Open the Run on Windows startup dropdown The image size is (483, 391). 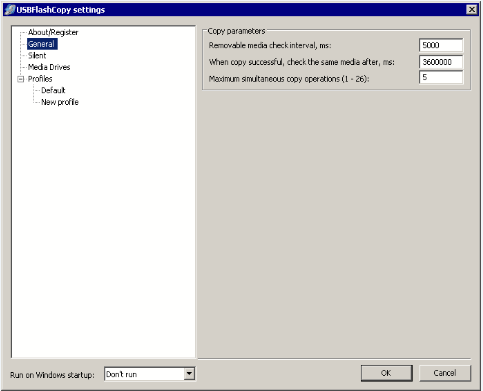coord(189,374)
